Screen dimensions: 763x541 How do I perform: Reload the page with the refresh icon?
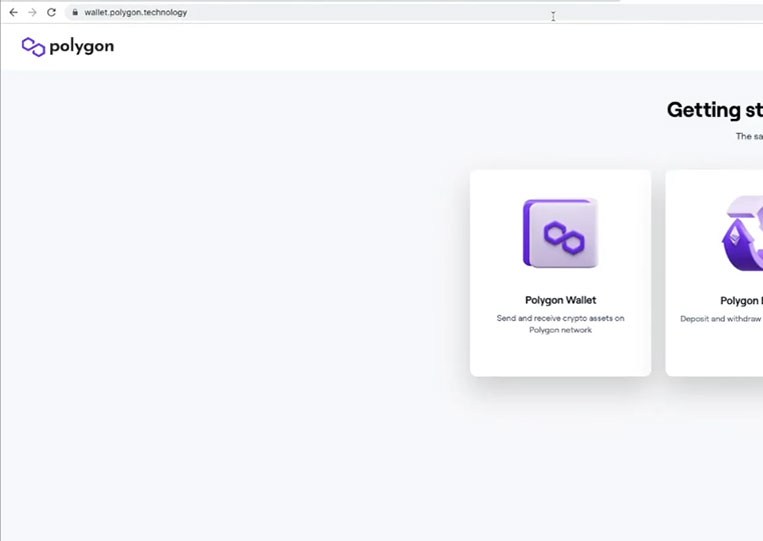pos(51,13)
